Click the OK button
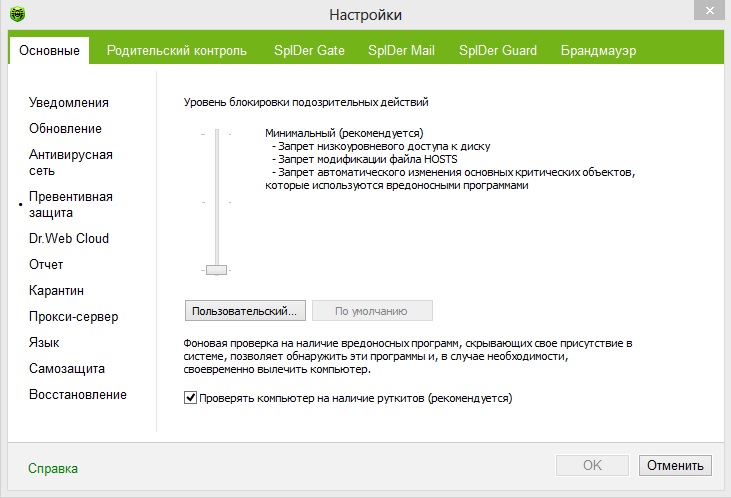The image size is (731, 498). 592,465
